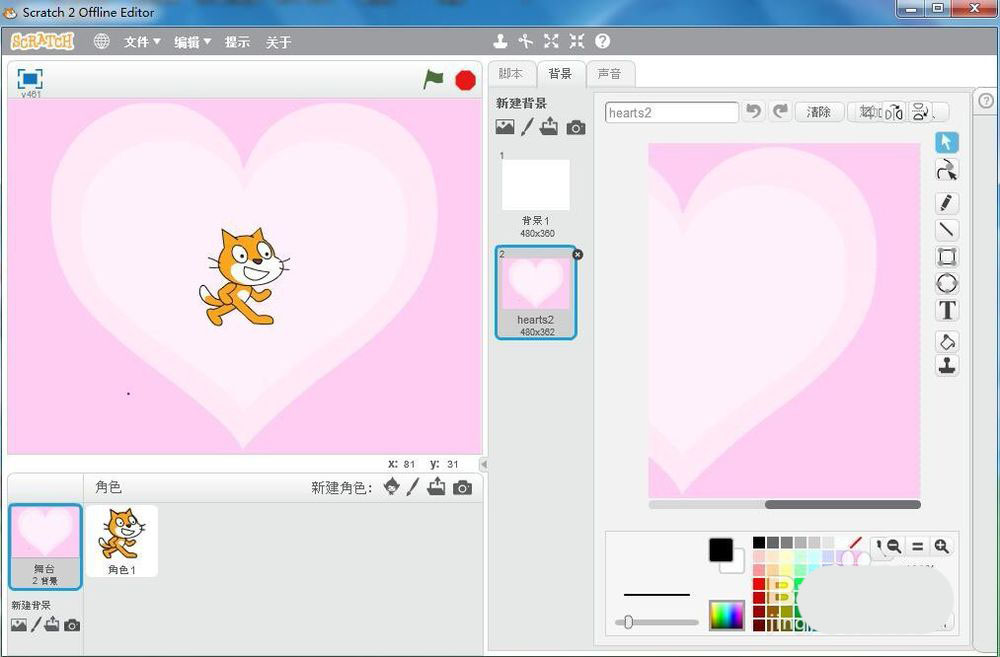1000x657 pixels.
Task: Collapse the stage with the small triangle
Action: (x=483, y=464)
